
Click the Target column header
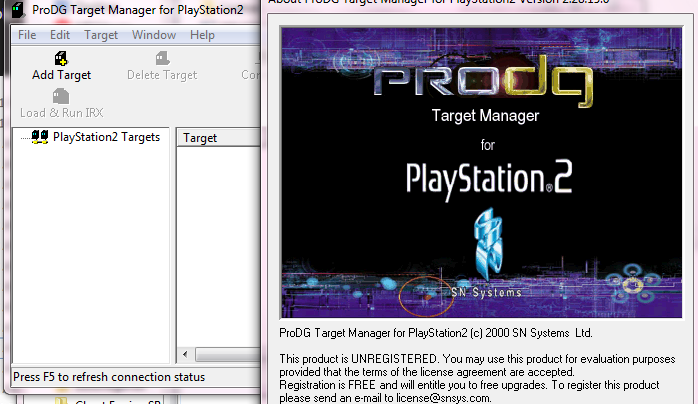tap(219, 138)
